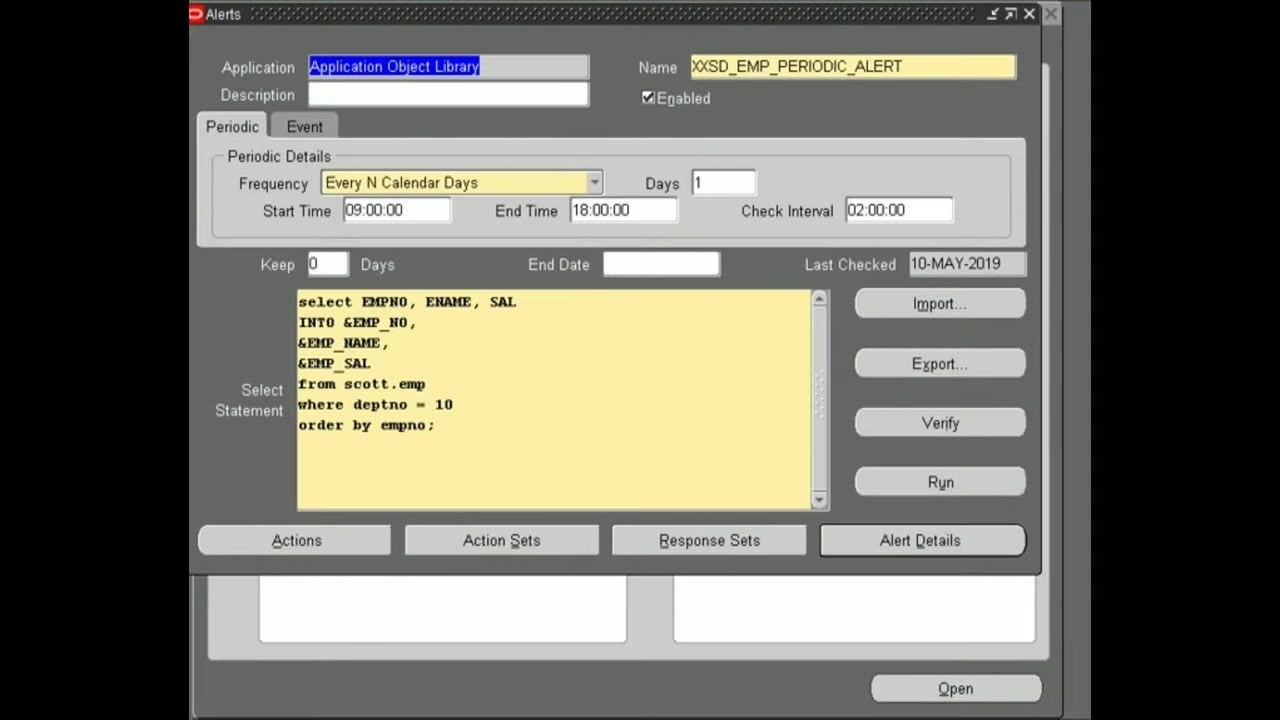The image size is (1280, 720).
Task: Click the select statement scrollbar down arrow
Action: [x=820, y=500]
